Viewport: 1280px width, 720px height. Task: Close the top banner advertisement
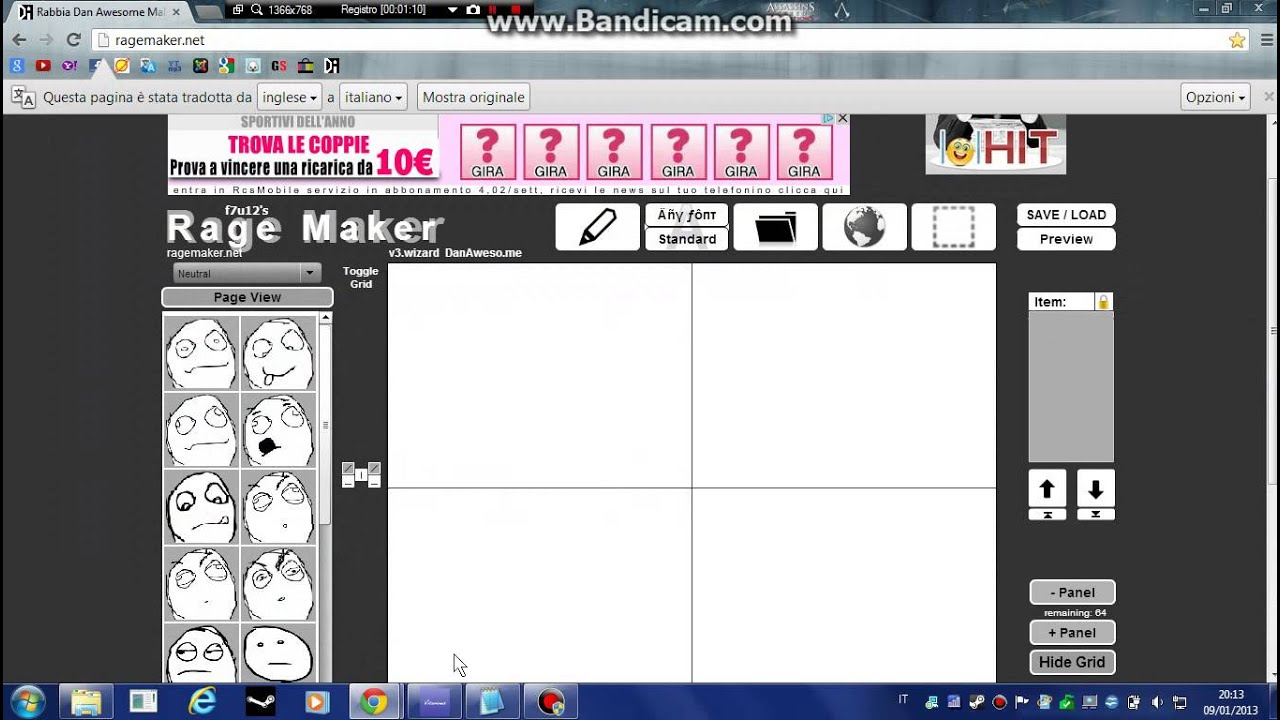pyautogui.click(x=842, y=119)
